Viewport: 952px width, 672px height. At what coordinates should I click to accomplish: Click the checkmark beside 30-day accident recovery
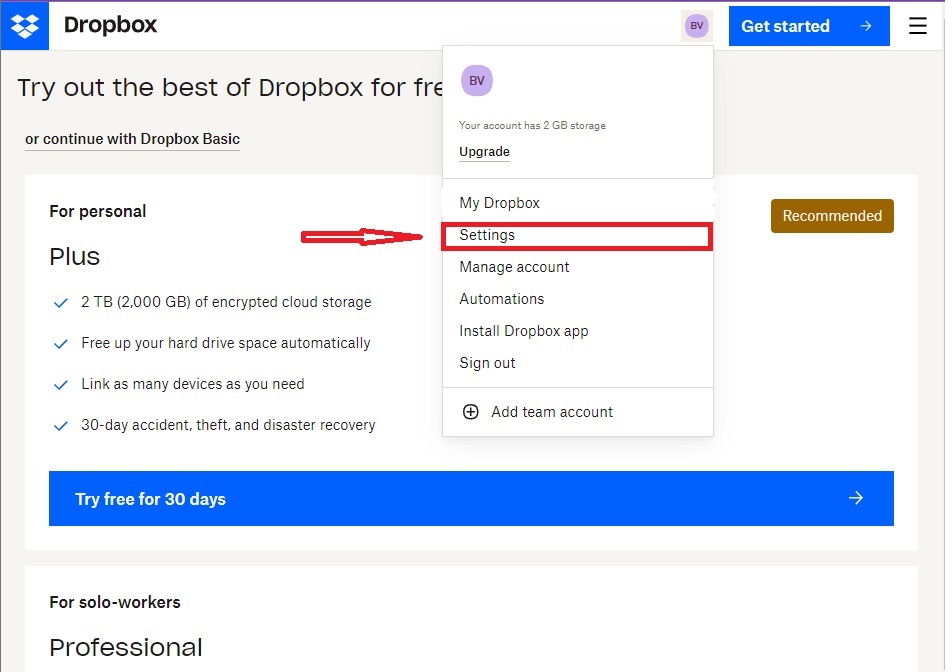(x=61, y=426)
